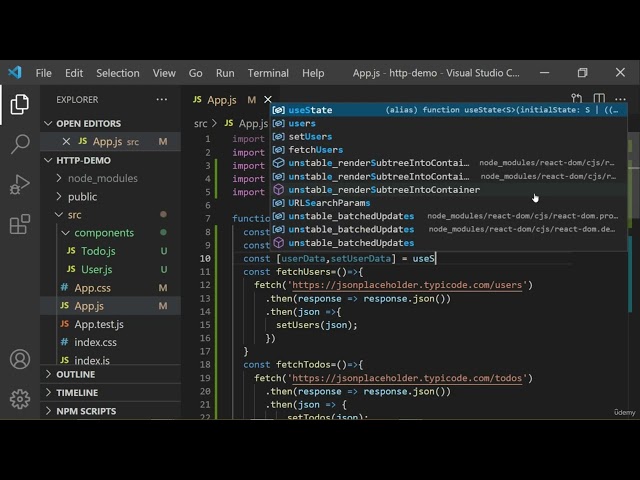Open the Search view in activity bar
This screenshot has width=640, height=480.
(20, 144)
